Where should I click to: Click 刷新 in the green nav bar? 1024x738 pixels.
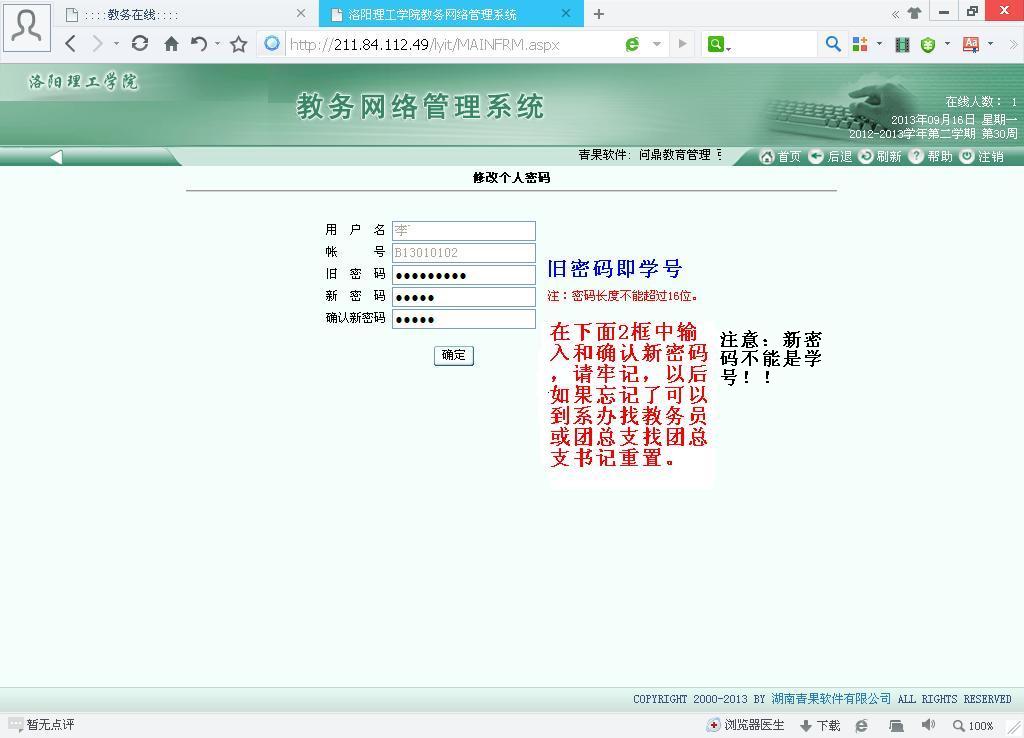(x=880, y=156)
